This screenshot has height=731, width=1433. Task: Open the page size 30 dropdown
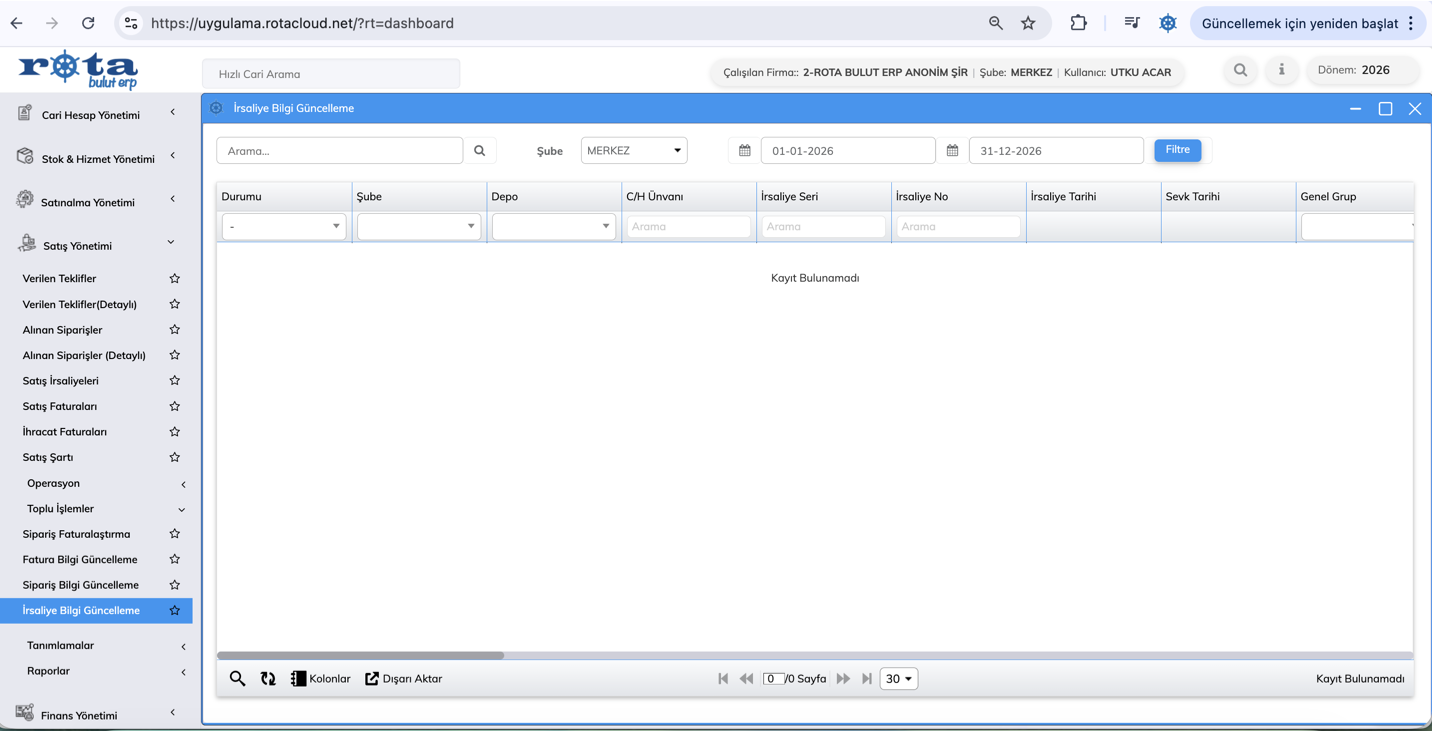898,679
